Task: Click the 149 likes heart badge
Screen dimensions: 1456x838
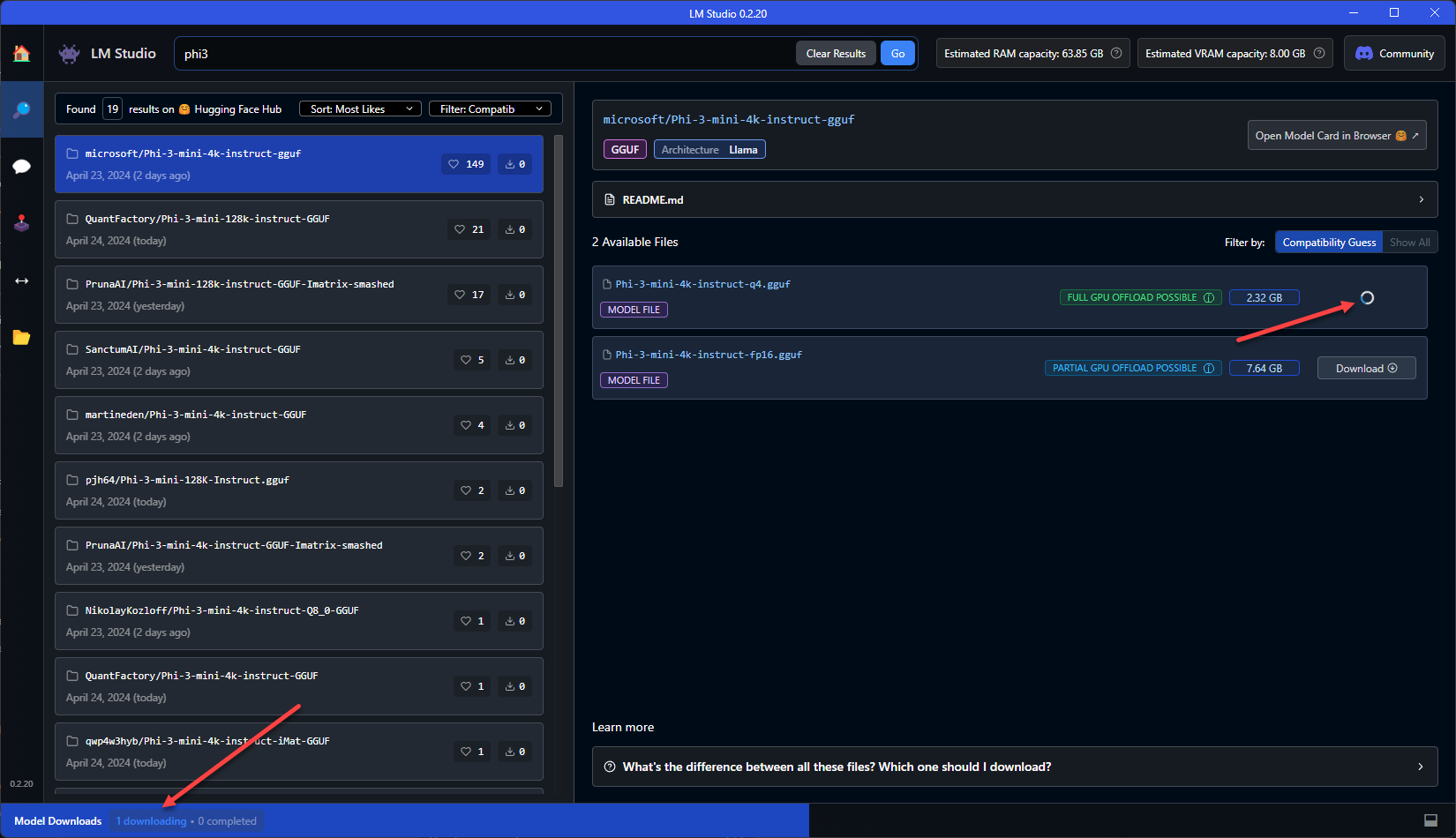Action: (x=466, y=164)
